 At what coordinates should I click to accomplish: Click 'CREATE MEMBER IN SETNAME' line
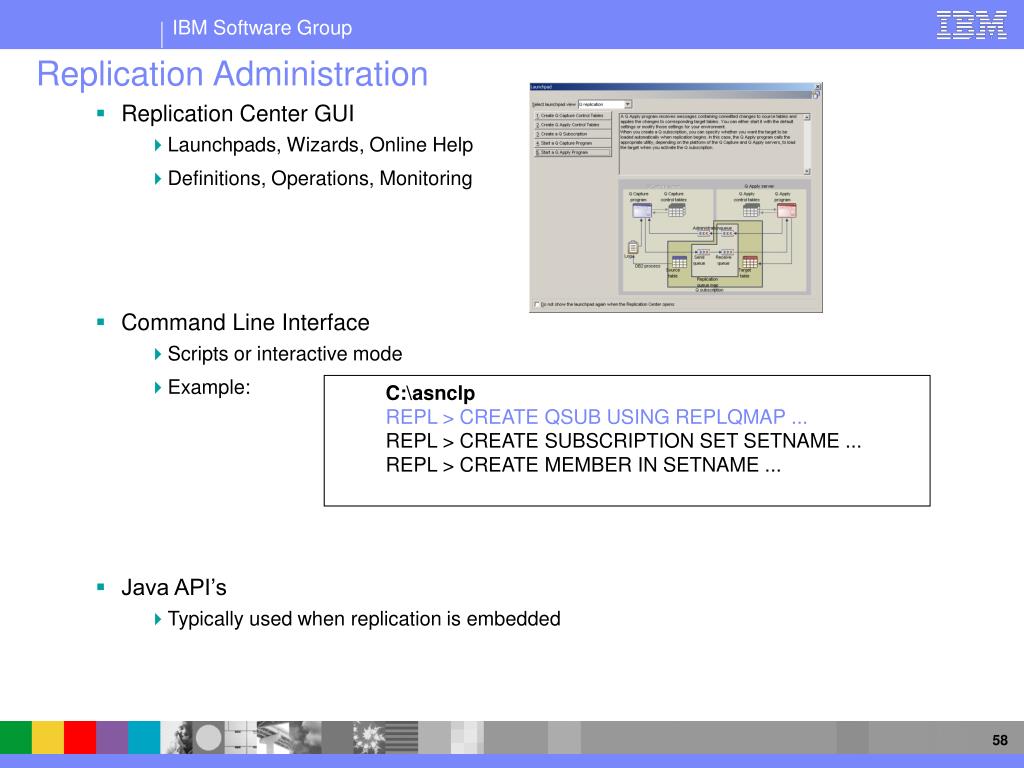tap(583, 464)
